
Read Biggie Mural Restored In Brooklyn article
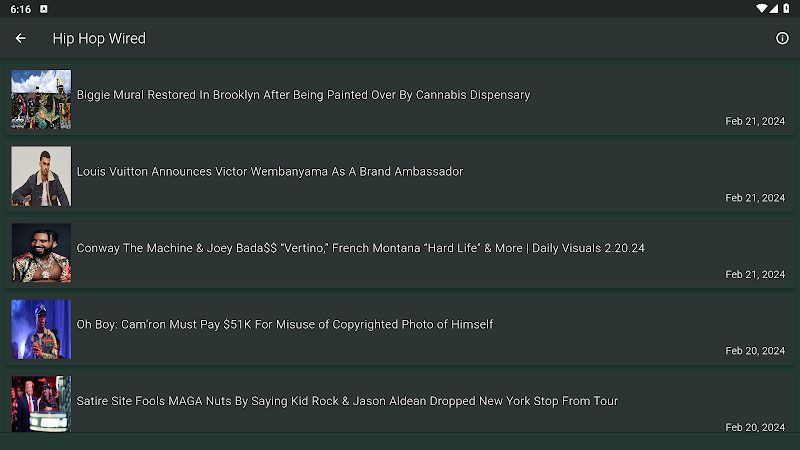(304, 95)
